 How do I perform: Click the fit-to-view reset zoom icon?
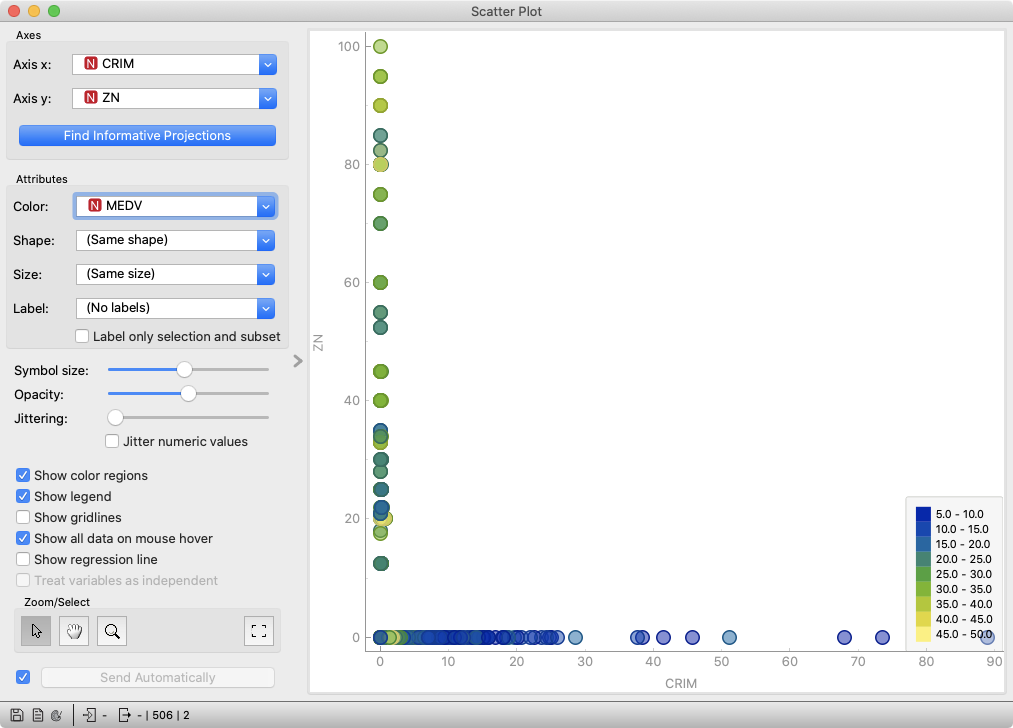click(258, 631)
